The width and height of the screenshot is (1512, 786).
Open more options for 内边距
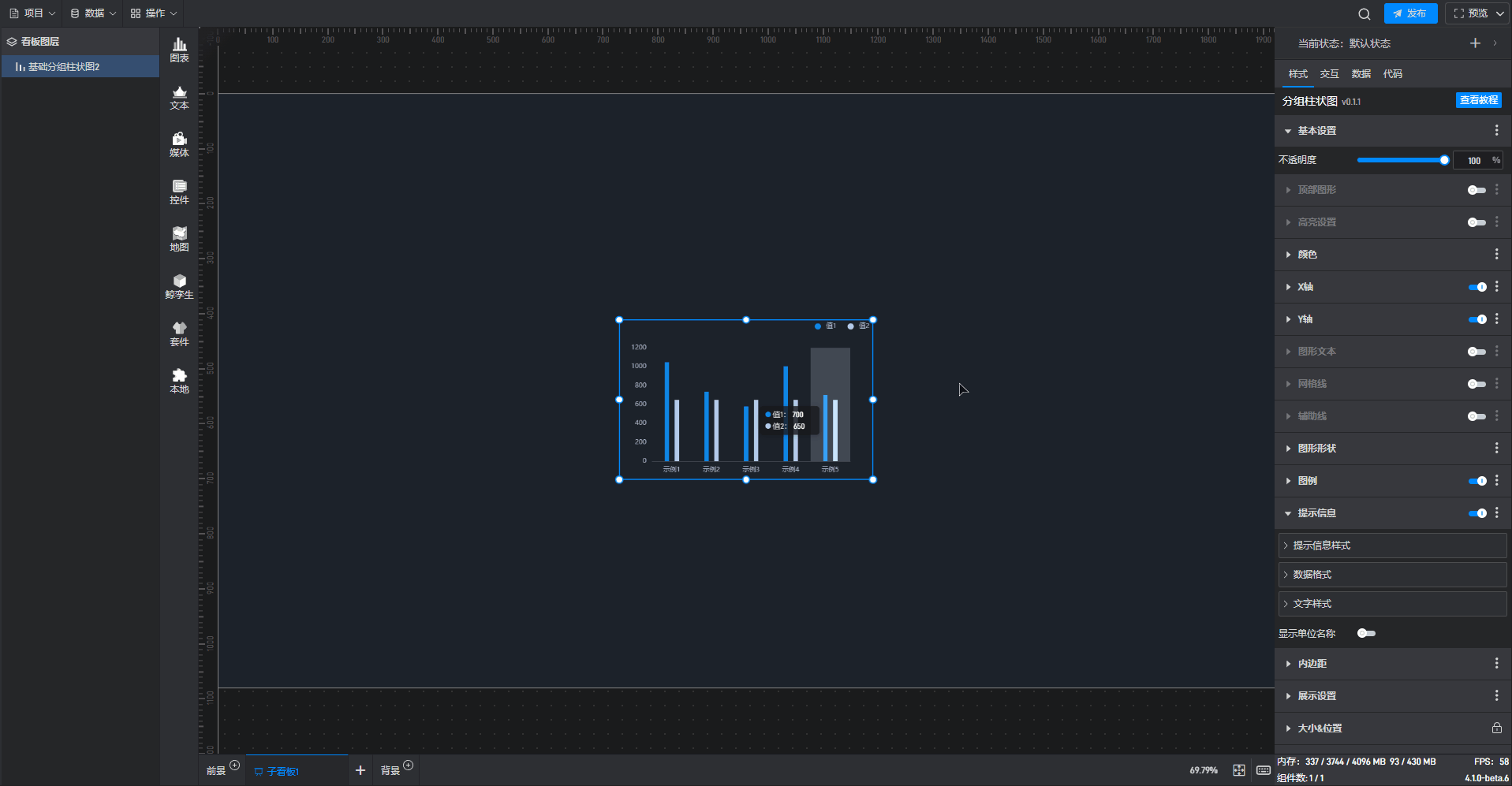[x=1496, y=663]
